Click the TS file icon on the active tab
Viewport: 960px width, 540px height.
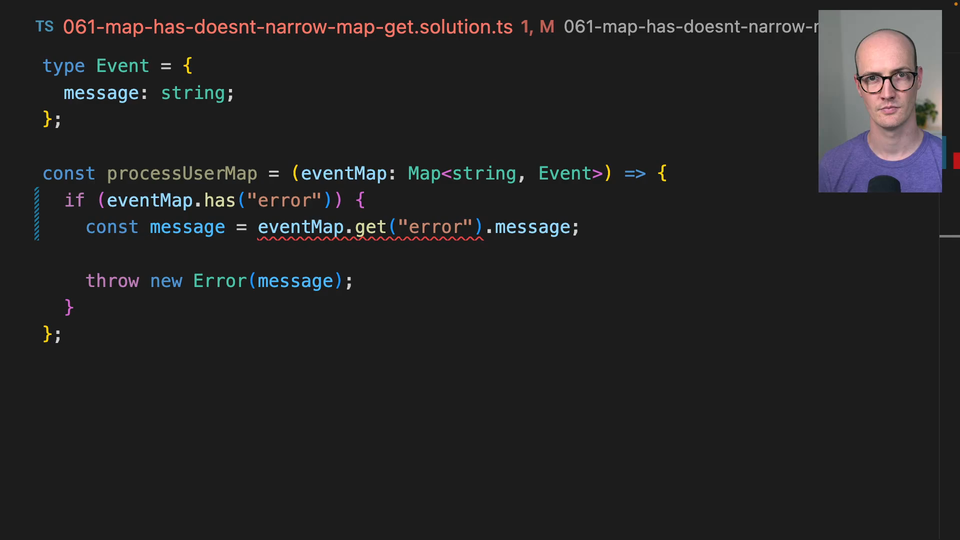45,27
